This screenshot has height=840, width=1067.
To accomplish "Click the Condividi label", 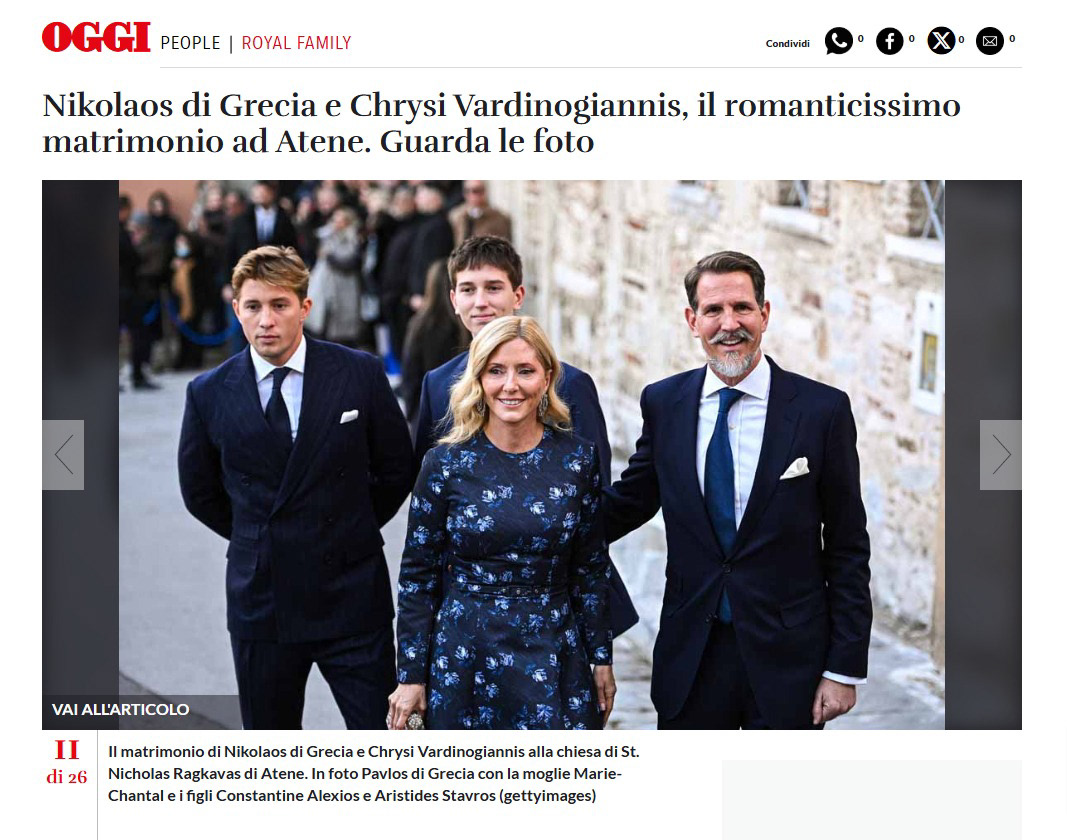I will [787, 44].
